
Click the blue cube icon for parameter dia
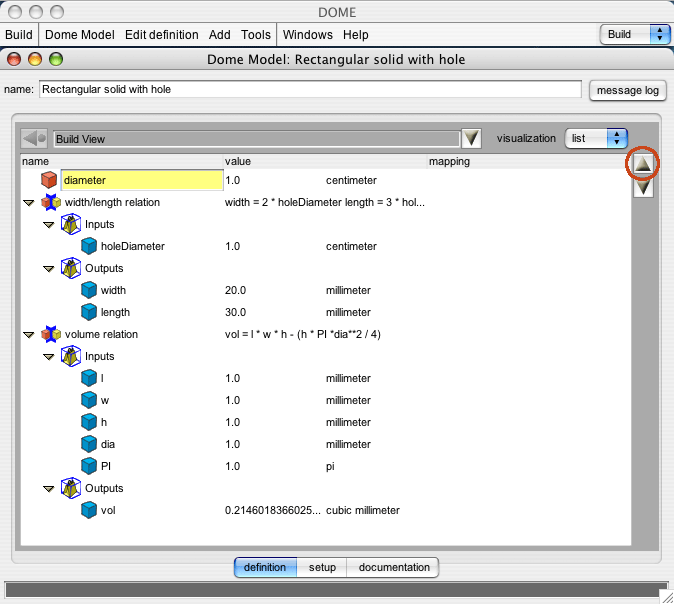tap(89, 444)
